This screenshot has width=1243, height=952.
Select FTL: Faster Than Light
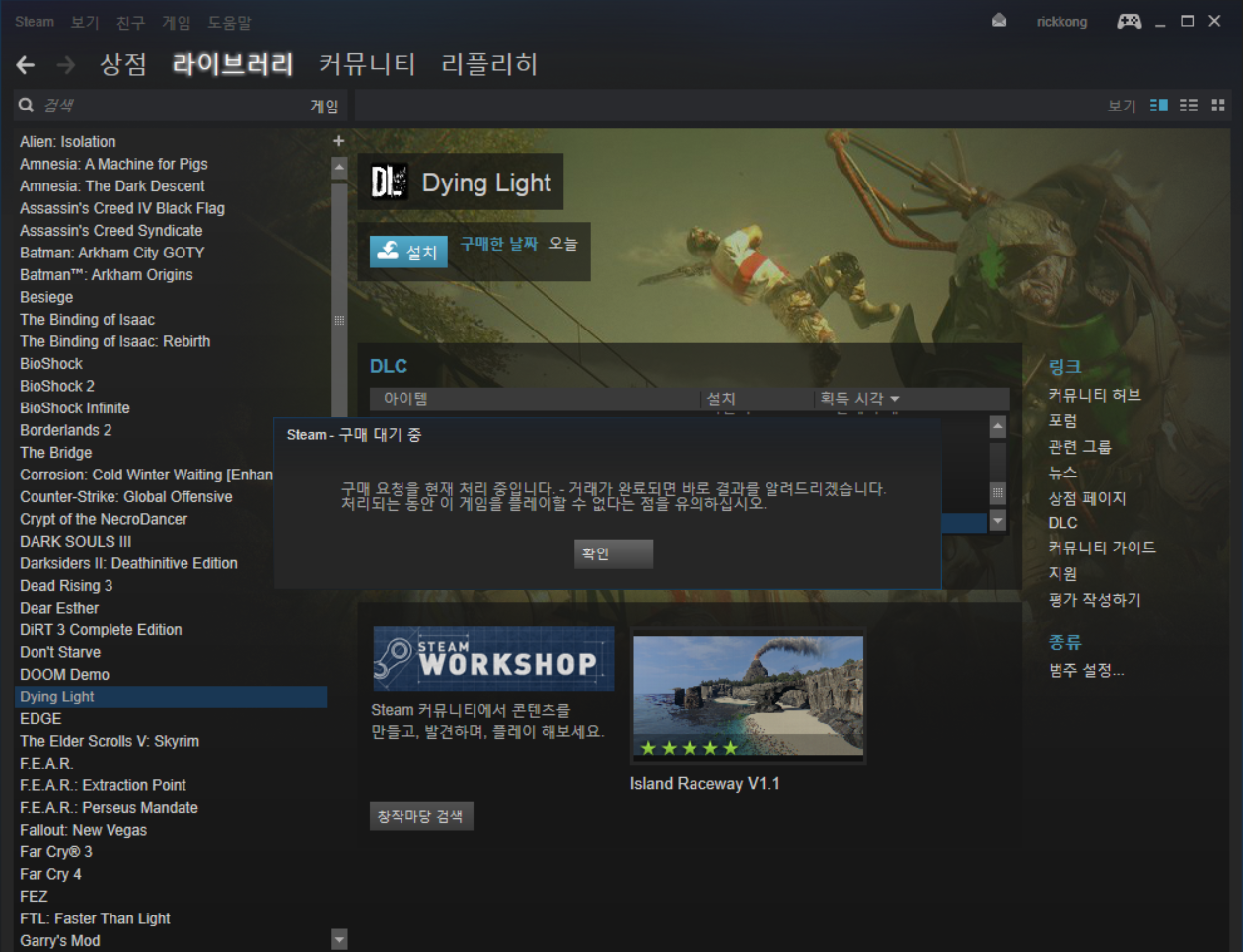pos(95,918)
